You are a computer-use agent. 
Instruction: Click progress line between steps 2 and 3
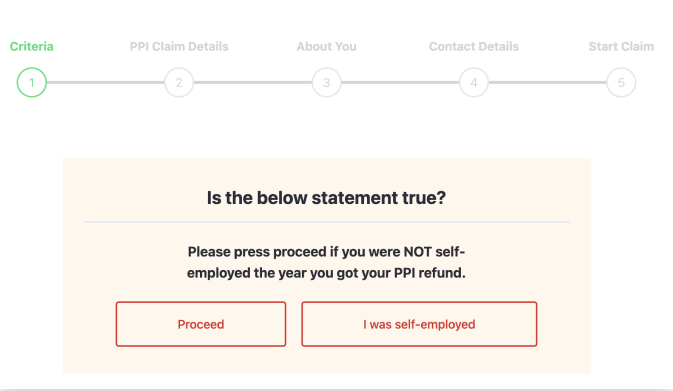pos(253,82)
